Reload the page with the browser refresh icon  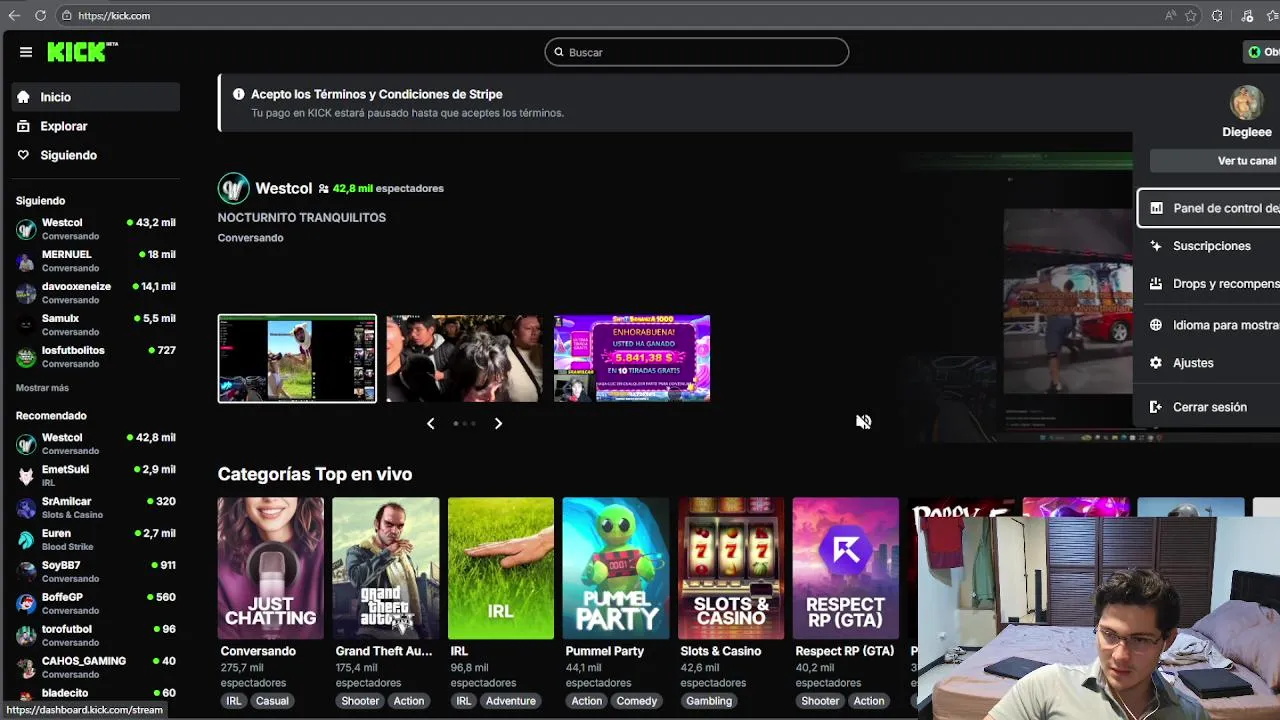point(40,16)
